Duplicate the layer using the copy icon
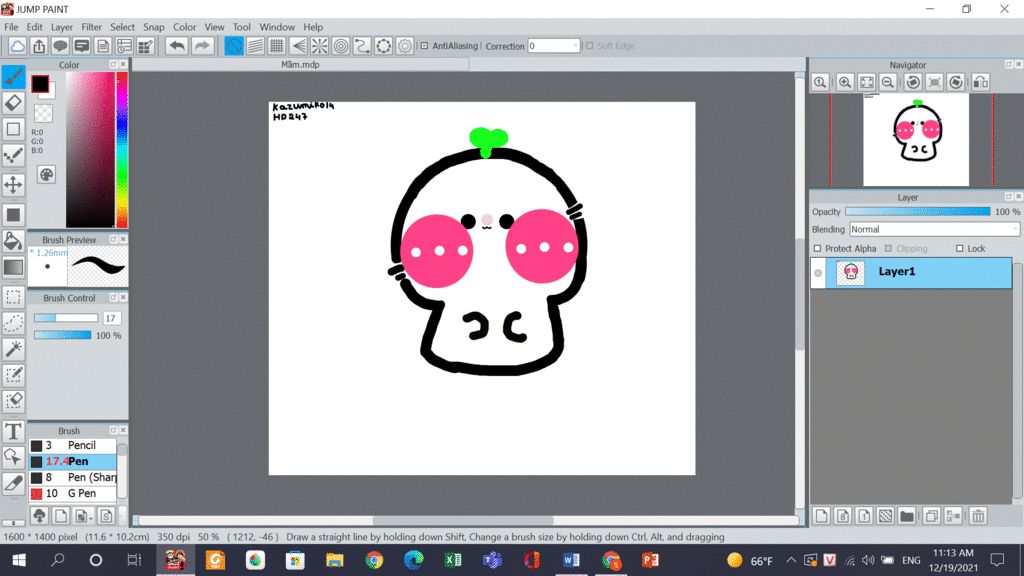 tap(931, 516)
